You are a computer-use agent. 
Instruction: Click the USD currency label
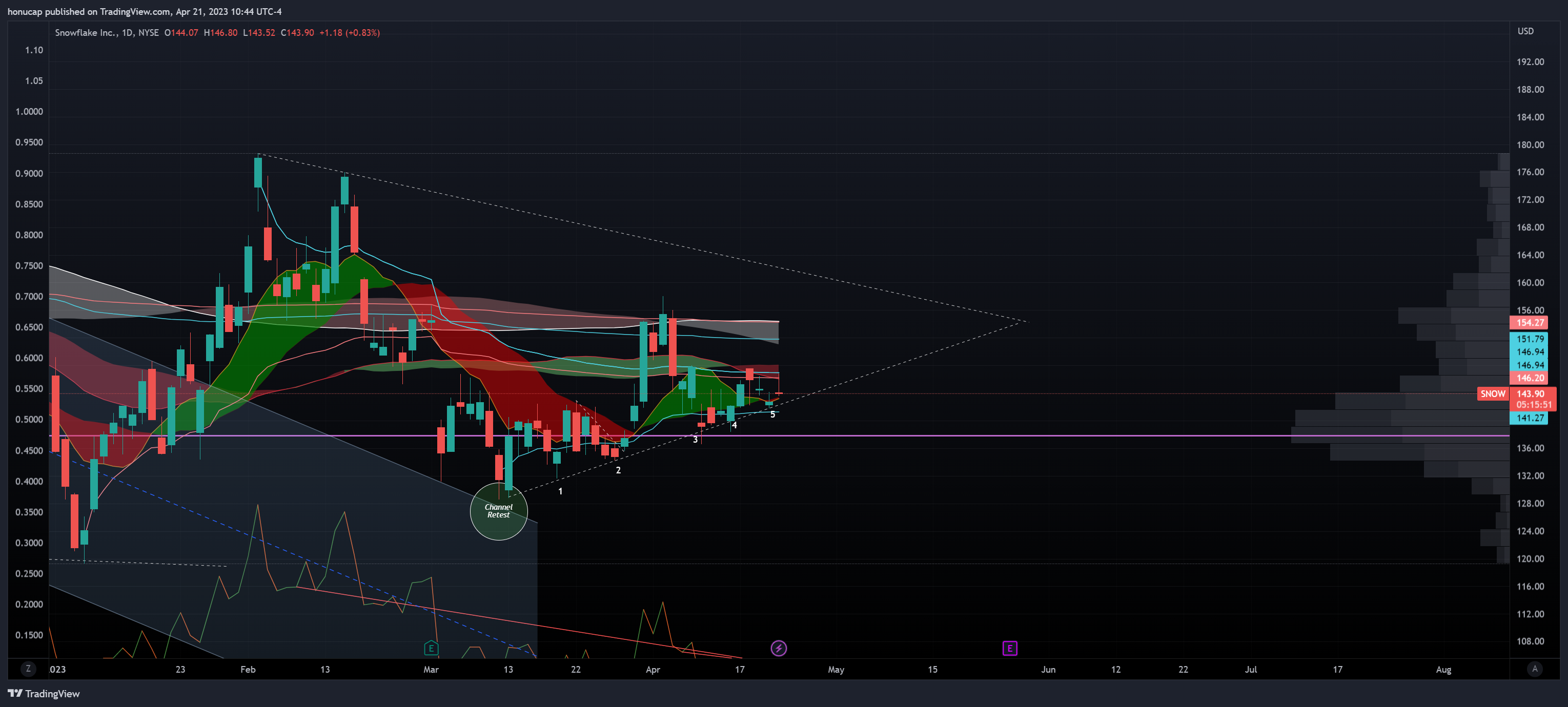(1525, 31)
